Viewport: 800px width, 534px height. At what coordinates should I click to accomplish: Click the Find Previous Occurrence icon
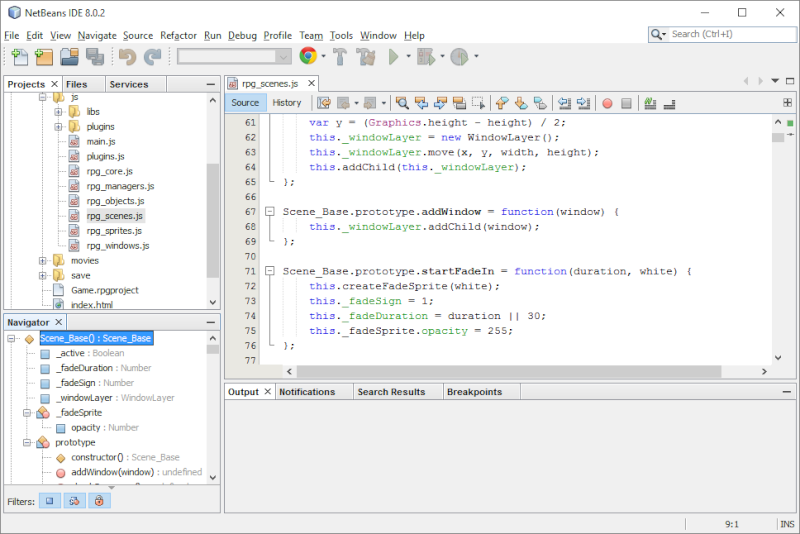[x=421, y=104]
